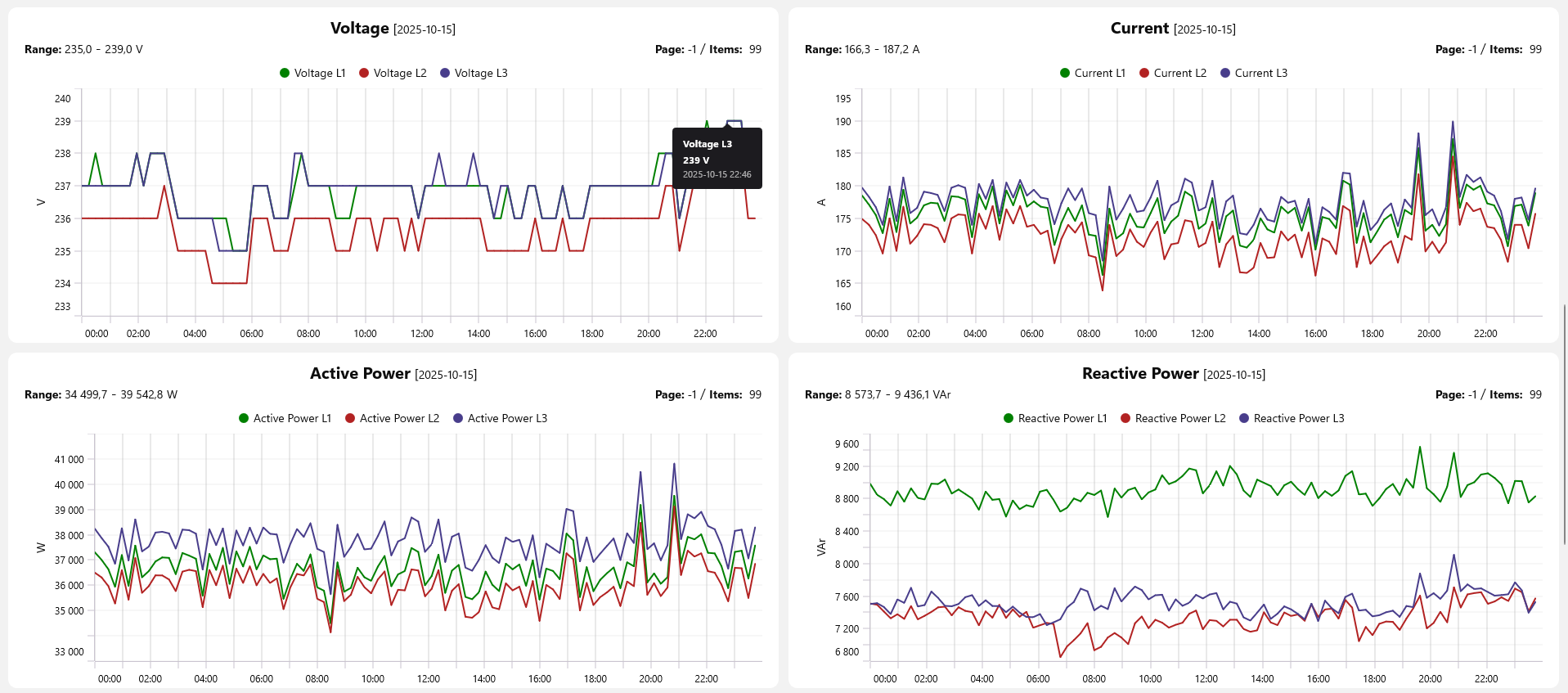Viewport: 1568px width, 693px height.
Task: Hide the Current L2 series
Action: coord(1173,73)
